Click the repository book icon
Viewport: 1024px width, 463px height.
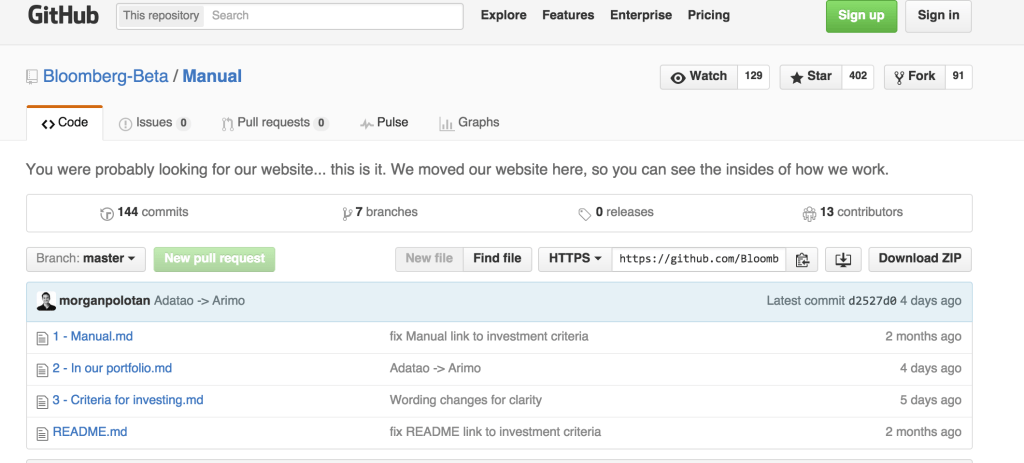[32, 77]
